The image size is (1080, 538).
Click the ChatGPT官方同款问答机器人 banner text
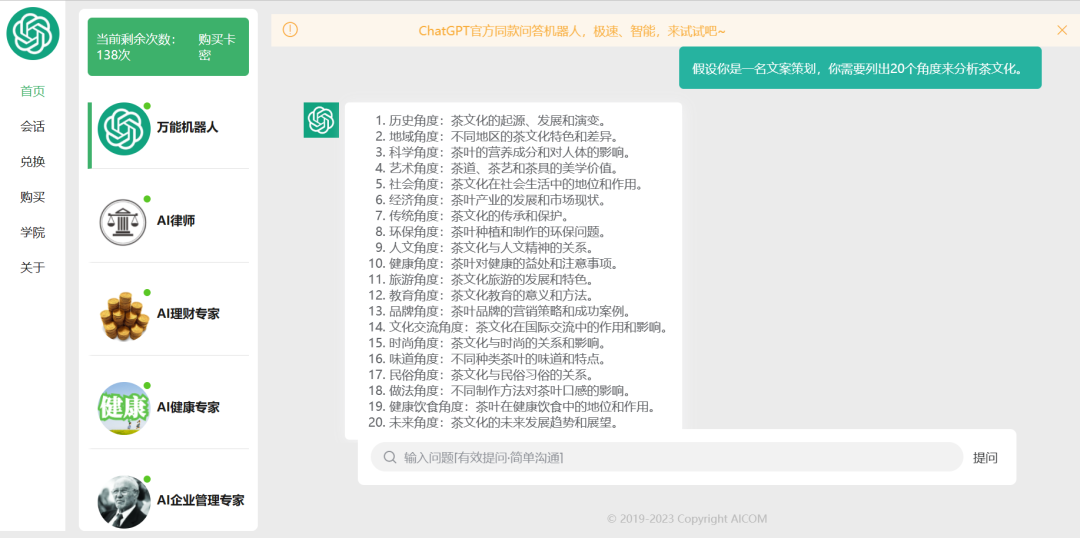click(x=572, y=31)
